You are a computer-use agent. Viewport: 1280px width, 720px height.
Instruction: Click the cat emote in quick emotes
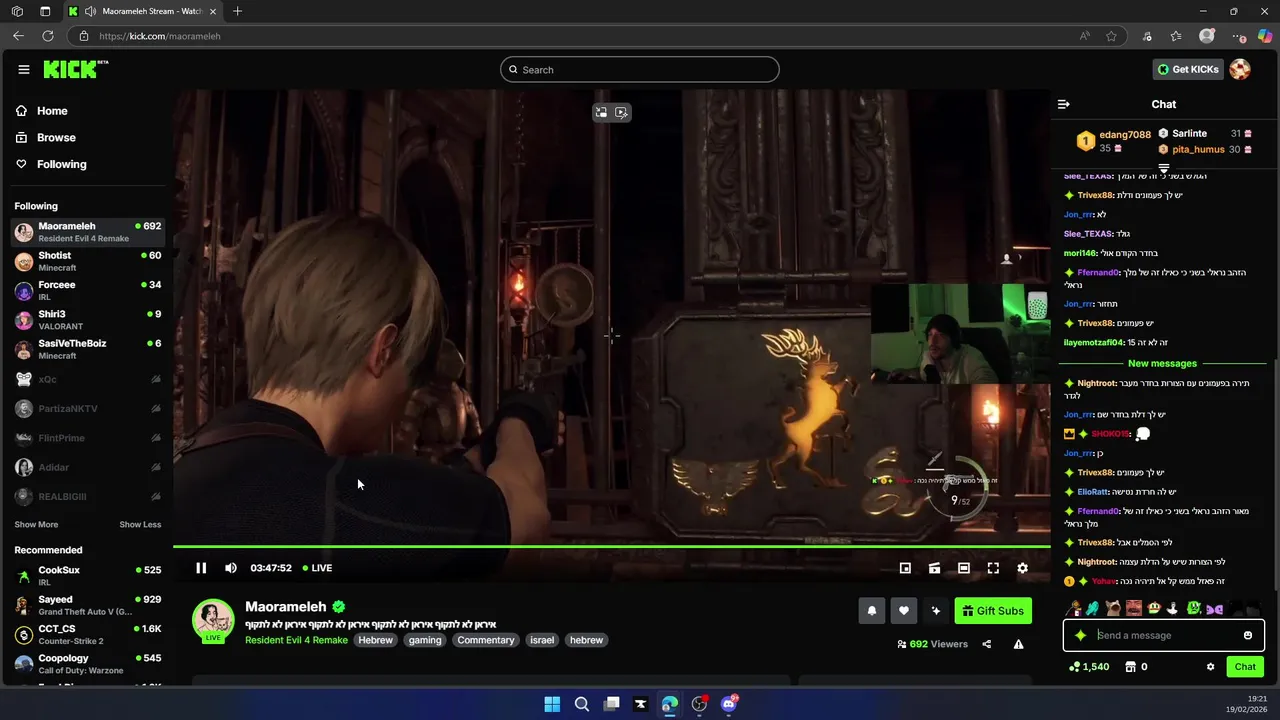point(1113,608)
